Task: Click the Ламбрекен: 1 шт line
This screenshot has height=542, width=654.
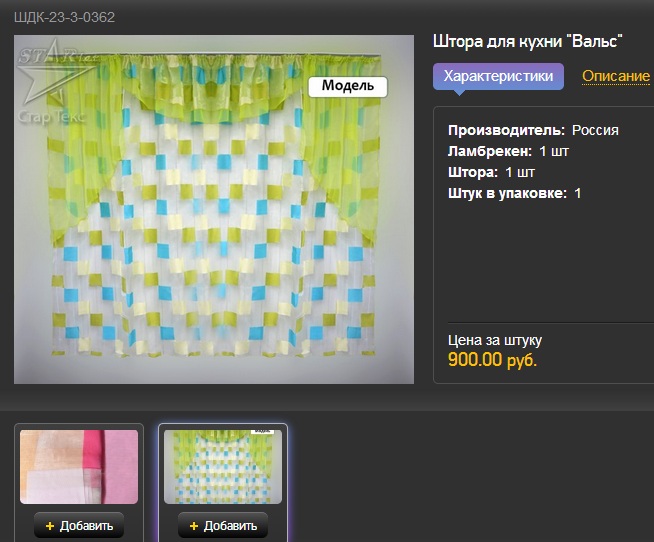Action: point(508,151)
